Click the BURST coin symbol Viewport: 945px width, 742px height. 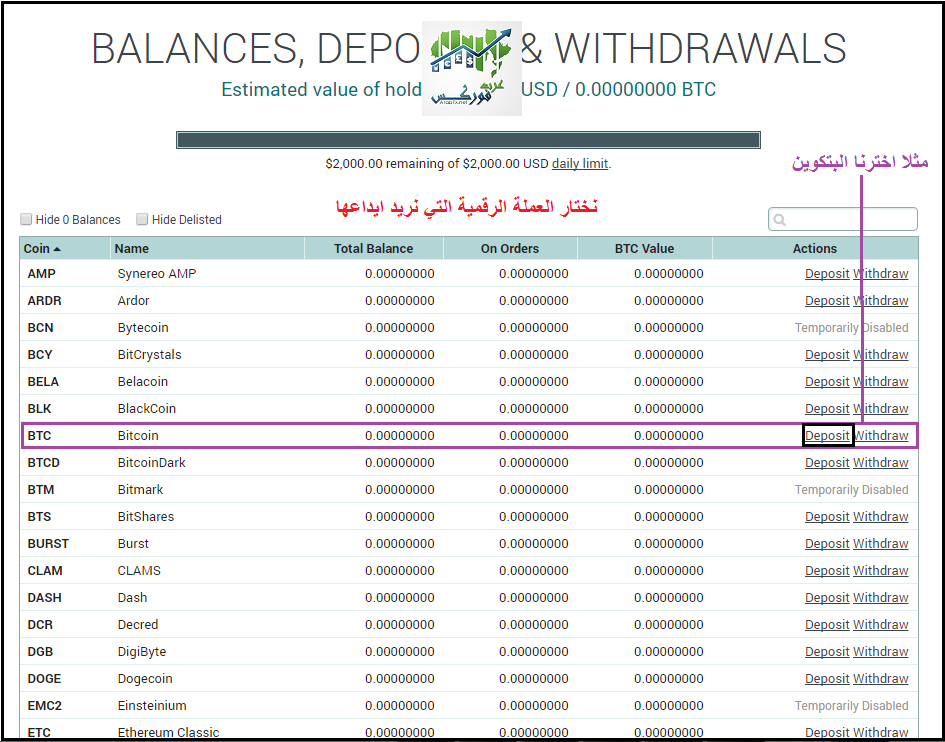point(48,544)
